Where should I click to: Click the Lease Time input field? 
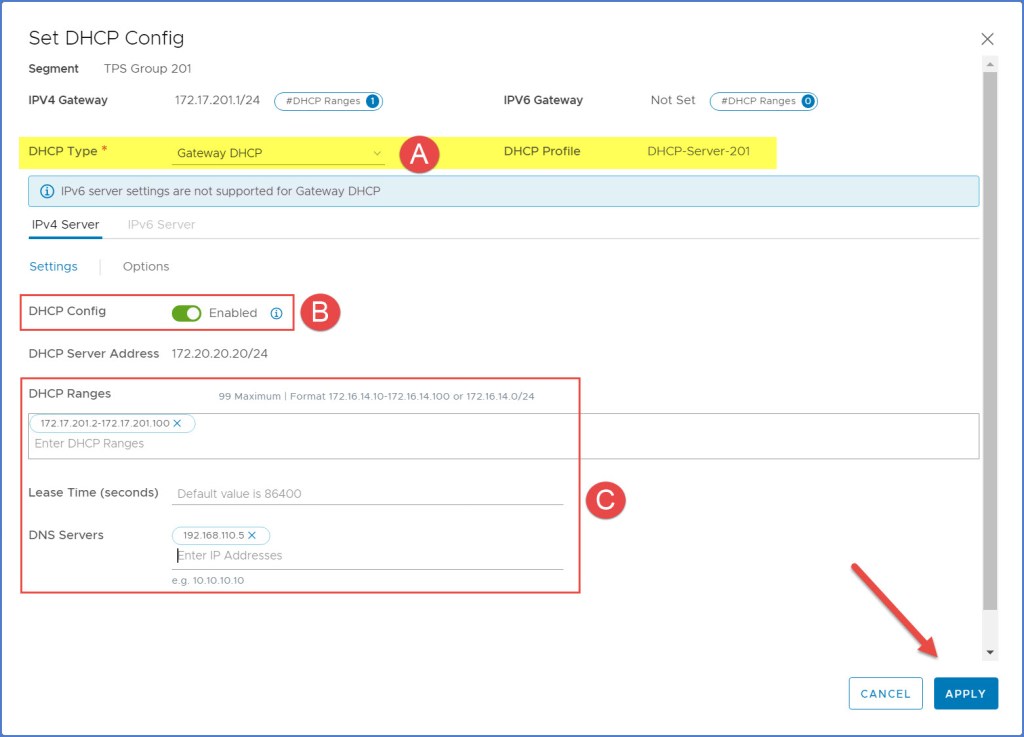367,493
